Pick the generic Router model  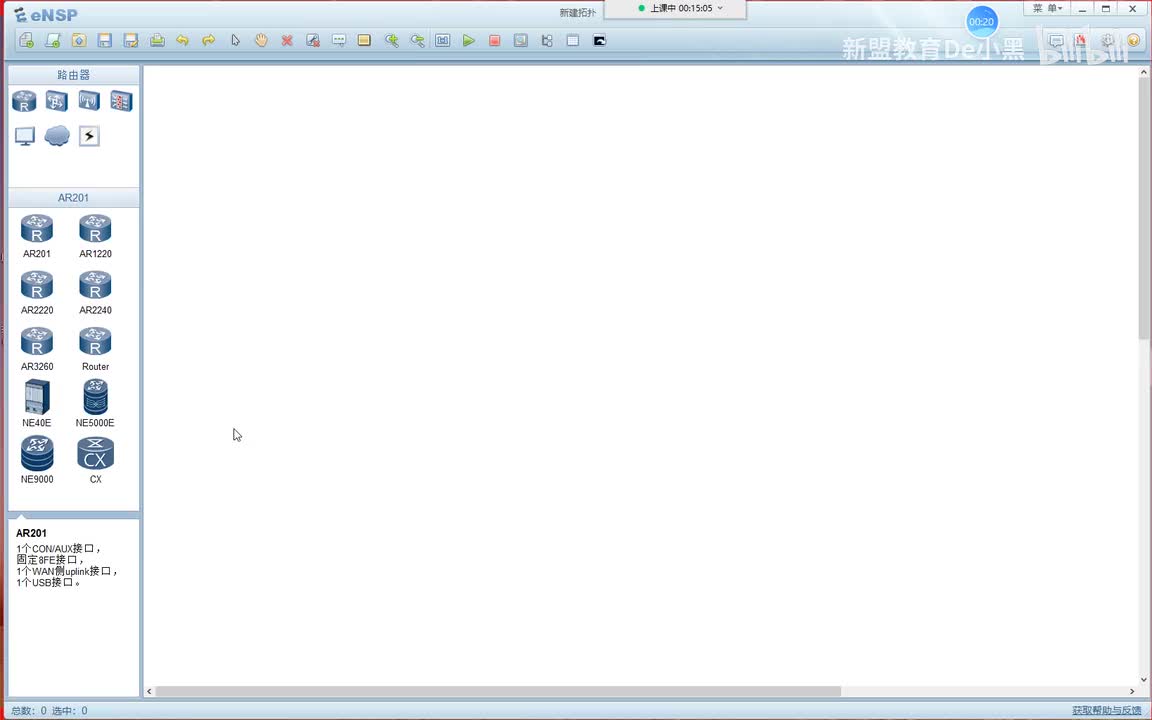tap(96, 350)
